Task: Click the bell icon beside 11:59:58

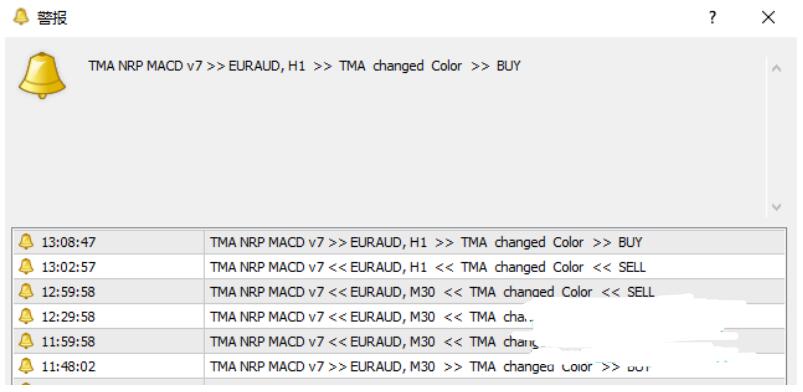Action: [x=26, y=341]
